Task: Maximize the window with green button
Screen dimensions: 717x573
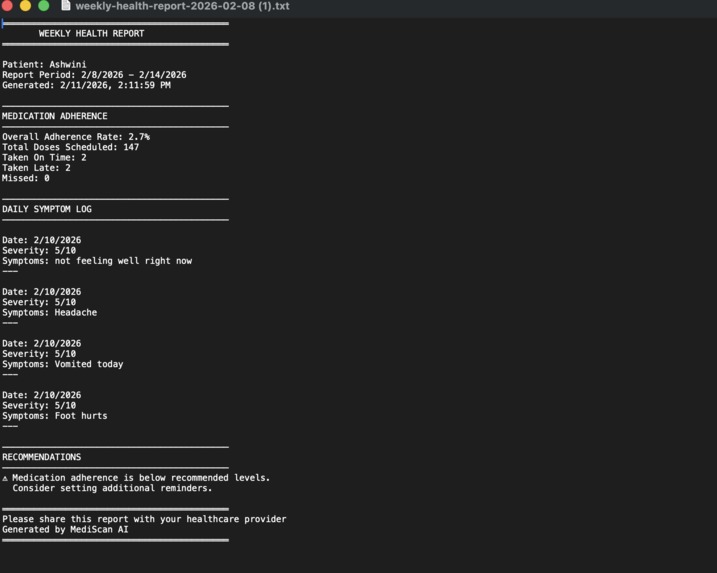Action: pyautogui.click(x=44, y=5)
